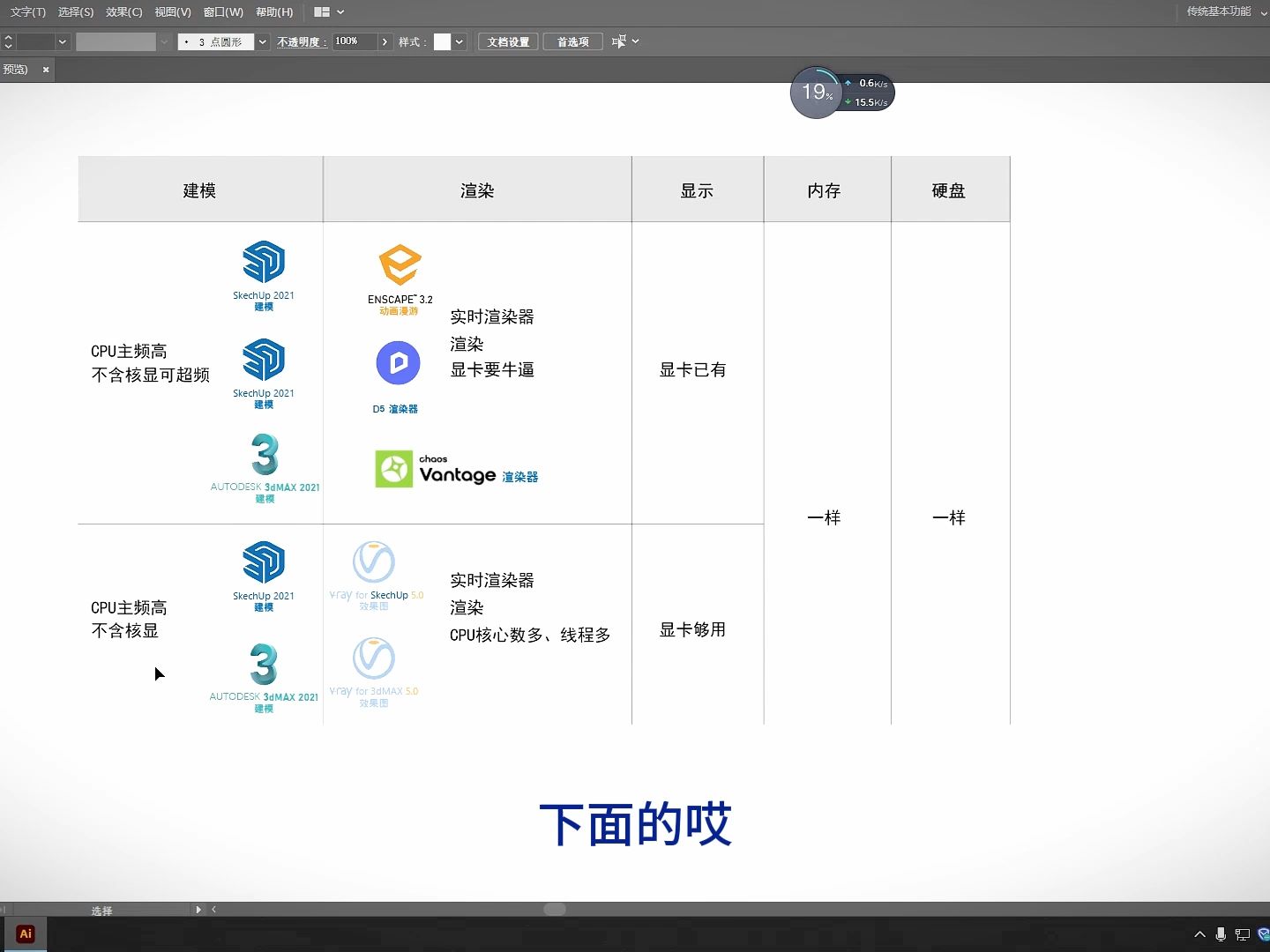Open the 效果(C) menu
Viewport: 1270px width, 952px height.
(123, 12)
